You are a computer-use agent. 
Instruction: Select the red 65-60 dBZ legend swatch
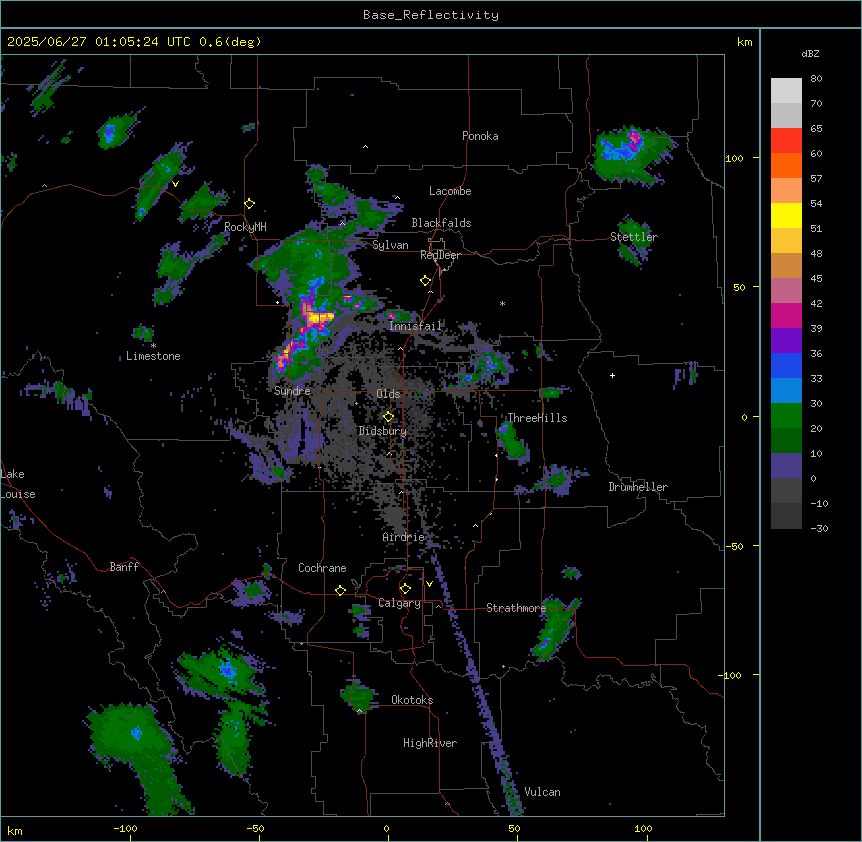click(786, 141)
